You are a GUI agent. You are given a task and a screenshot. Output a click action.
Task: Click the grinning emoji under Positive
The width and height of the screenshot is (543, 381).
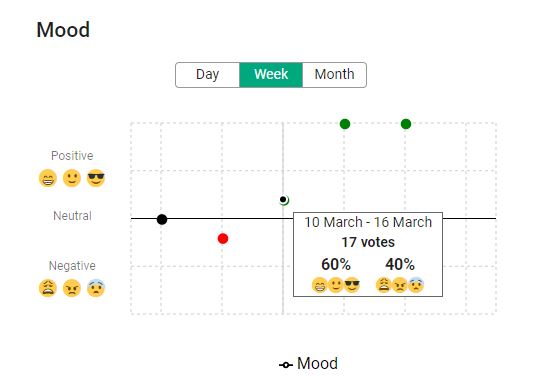coord(48,178)
